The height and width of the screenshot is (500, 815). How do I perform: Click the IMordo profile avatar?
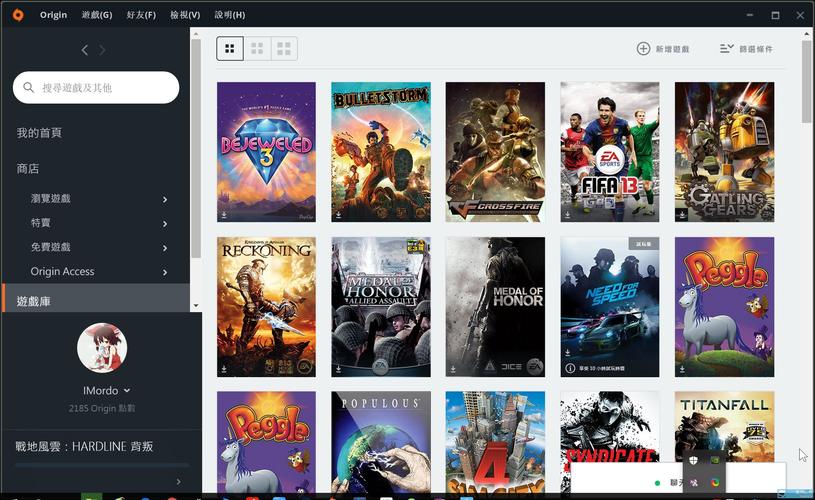click(x=102, y=348)
